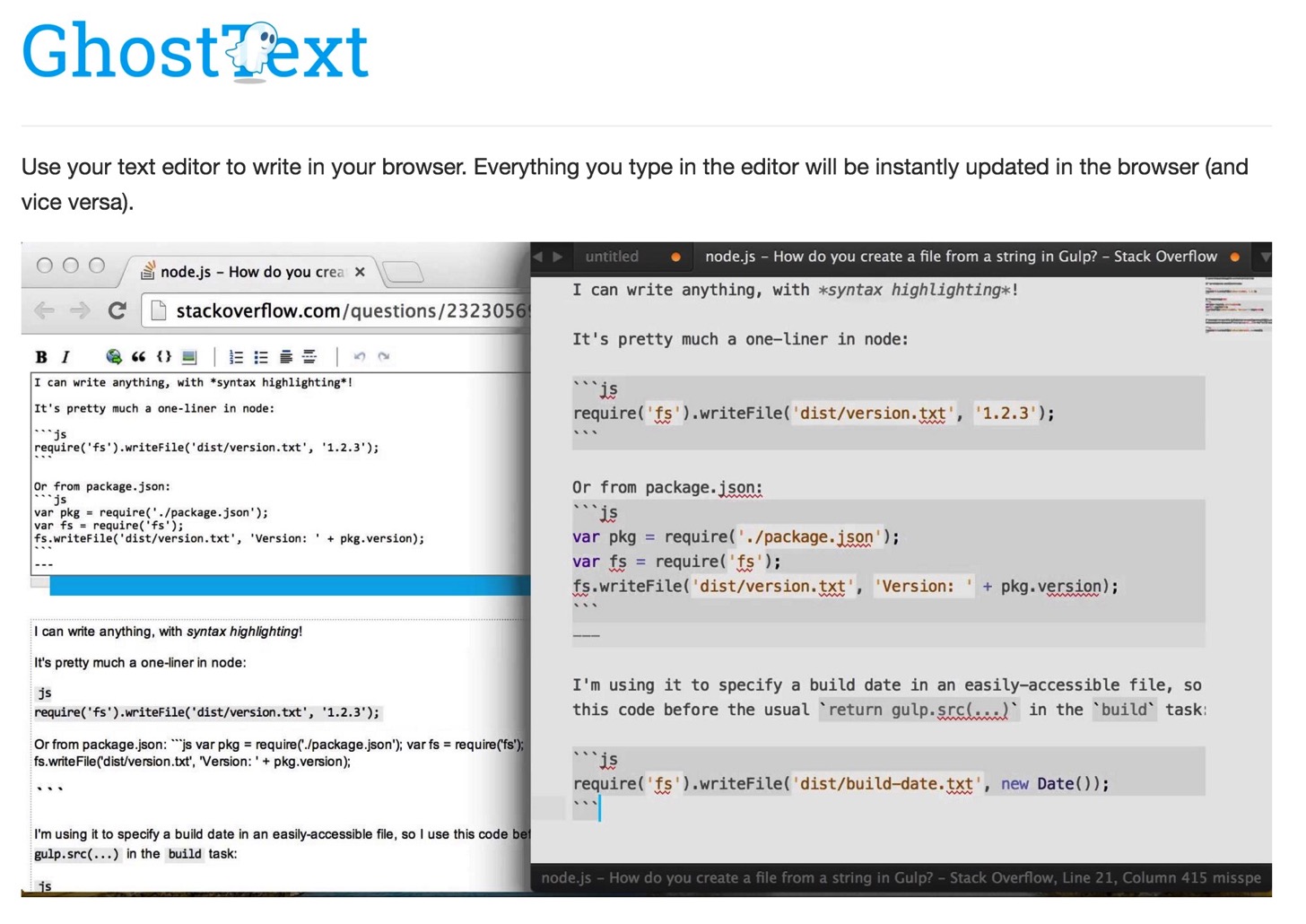
Task: Click the Stack Overflow favicon on the tab
Action: point(149,271)
